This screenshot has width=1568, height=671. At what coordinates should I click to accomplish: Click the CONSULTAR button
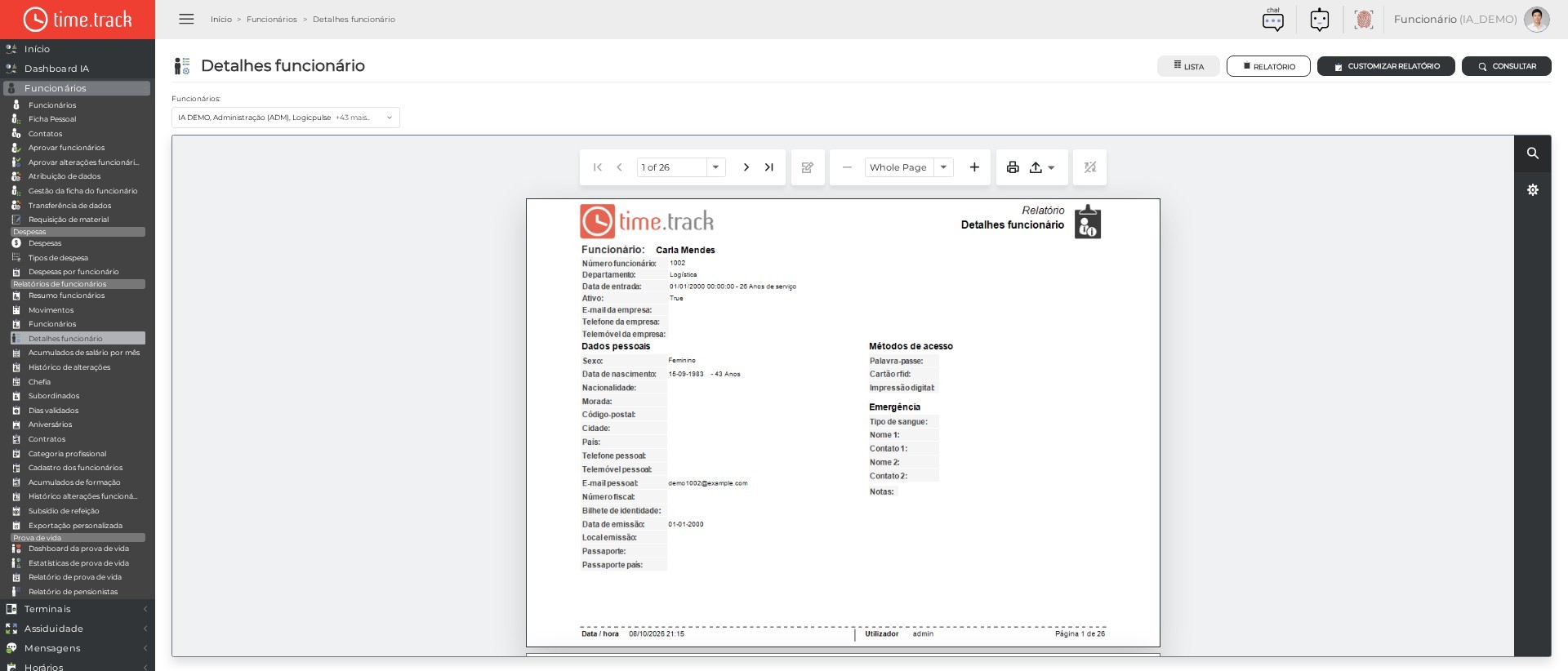(x=1507, y=66)
